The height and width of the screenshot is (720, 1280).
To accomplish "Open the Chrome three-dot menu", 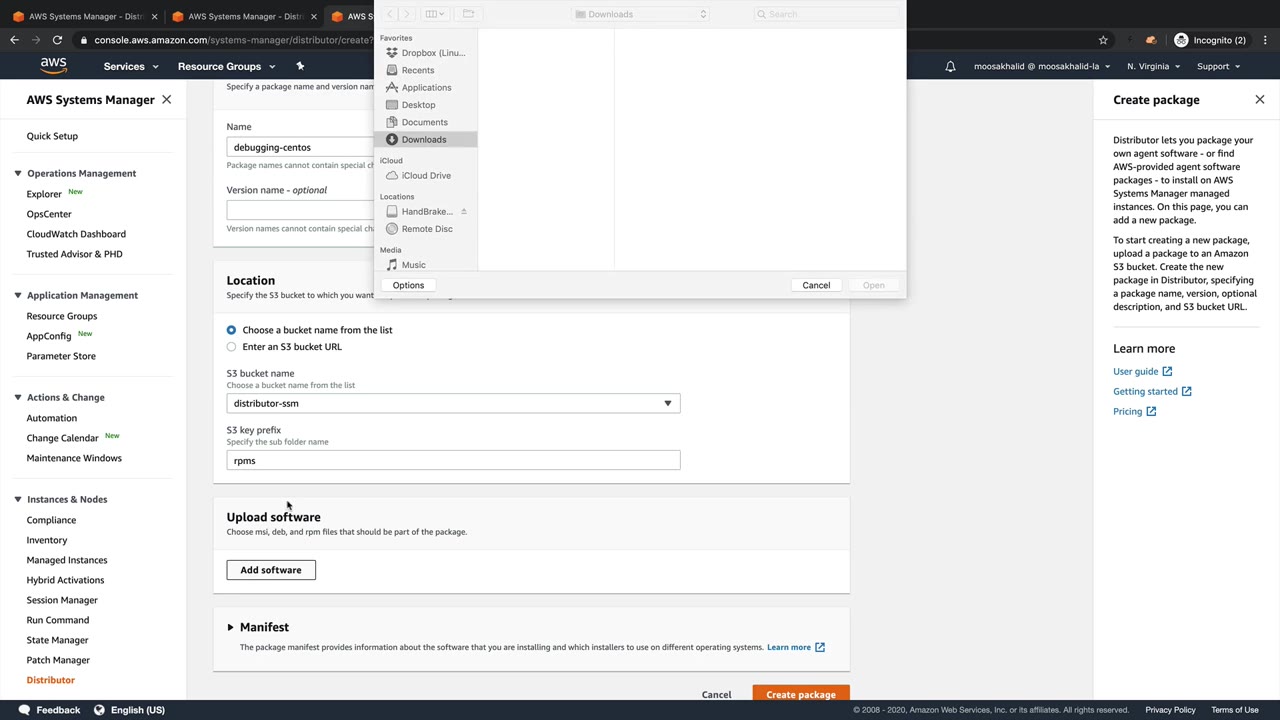I will click(1265, 40).
